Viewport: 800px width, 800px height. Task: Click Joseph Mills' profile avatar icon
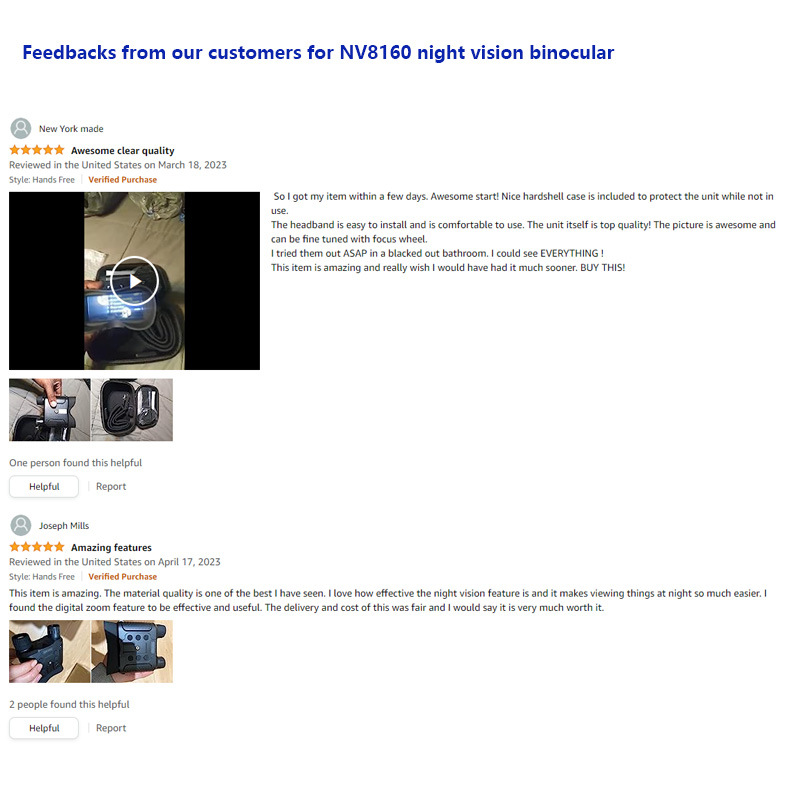21,526
